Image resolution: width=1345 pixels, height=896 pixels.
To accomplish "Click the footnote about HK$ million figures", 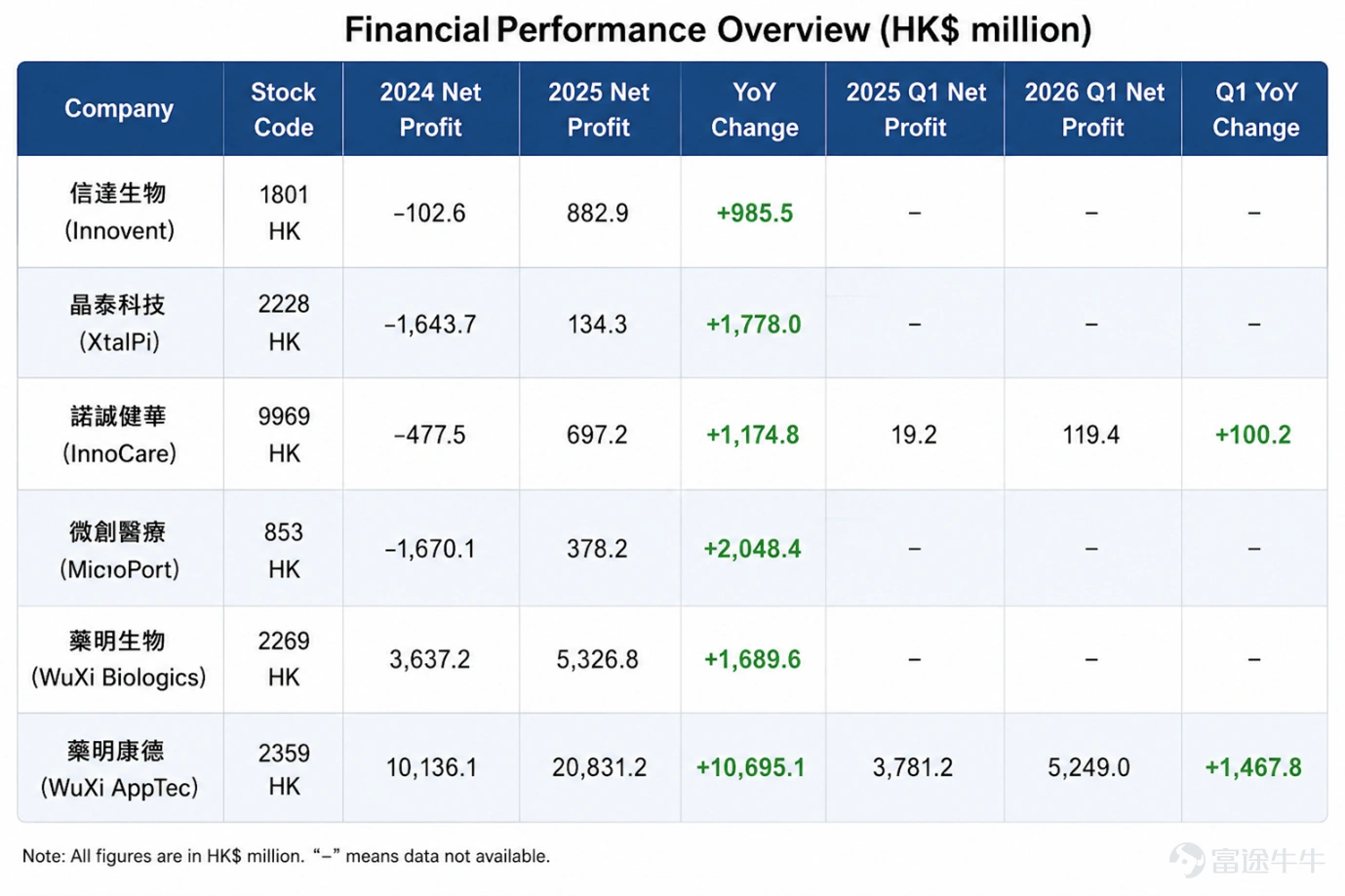I will point(286,856).
